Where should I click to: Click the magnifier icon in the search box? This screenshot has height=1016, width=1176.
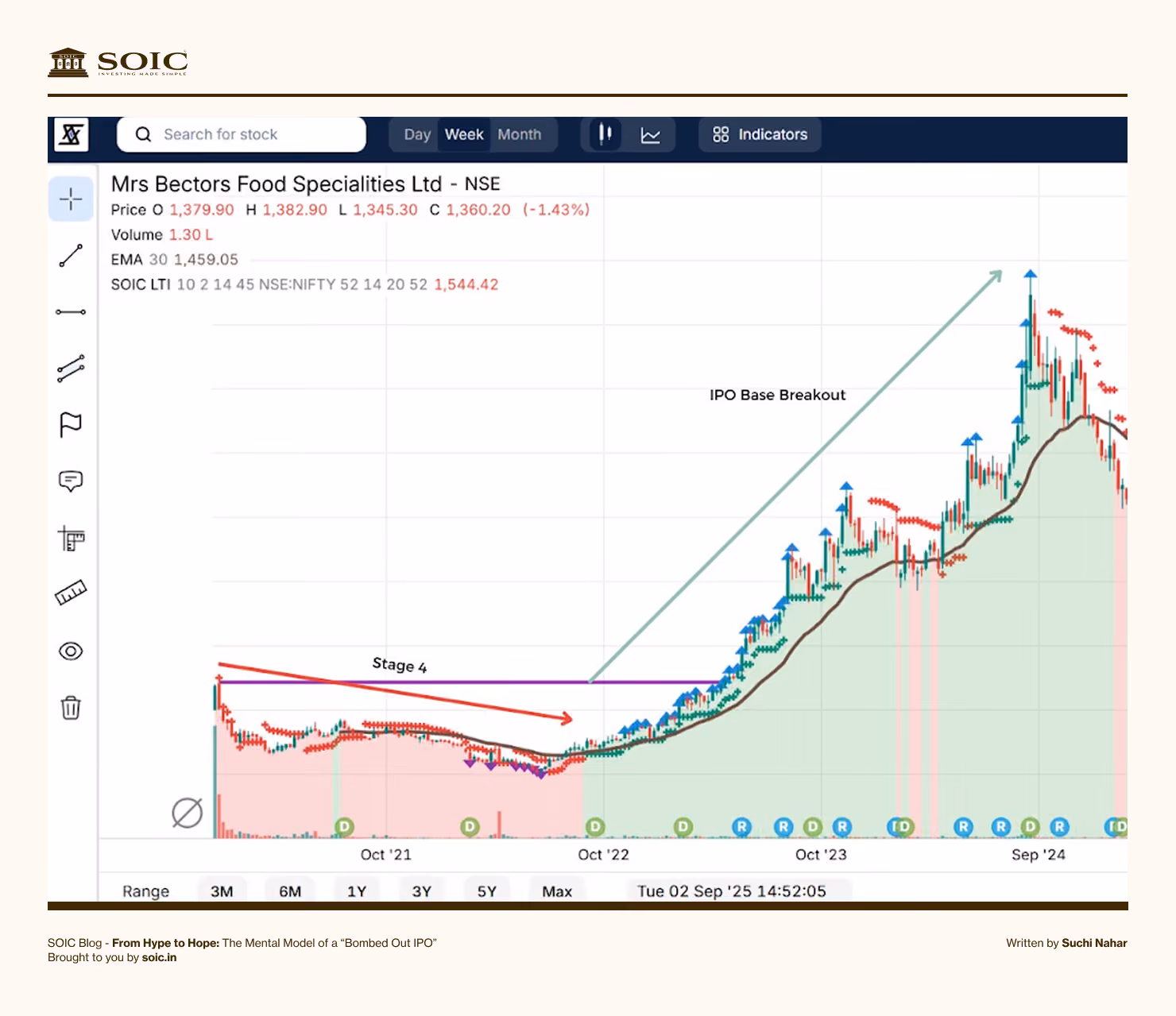click(143, 134)
